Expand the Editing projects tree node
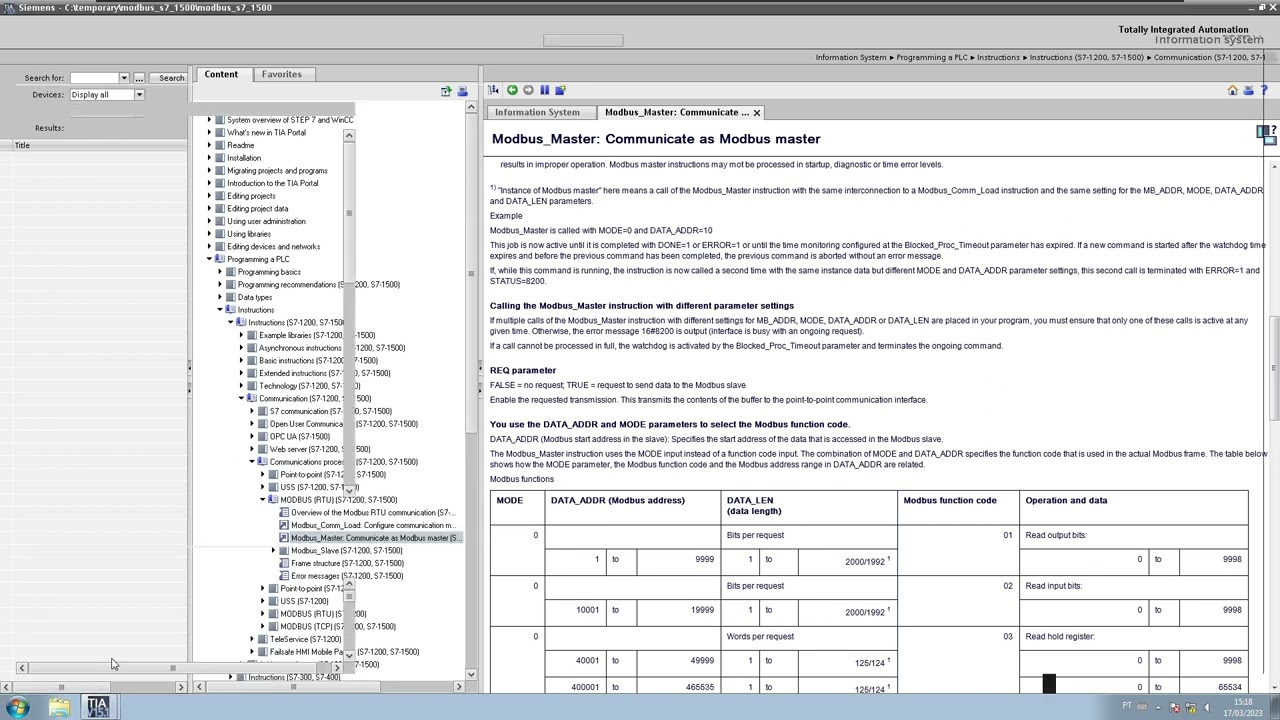 coord(210,196)
